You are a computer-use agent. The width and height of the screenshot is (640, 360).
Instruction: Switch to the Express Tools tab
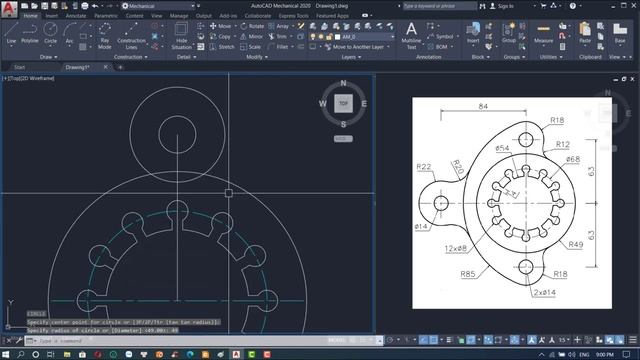click(x=293, y=16)
